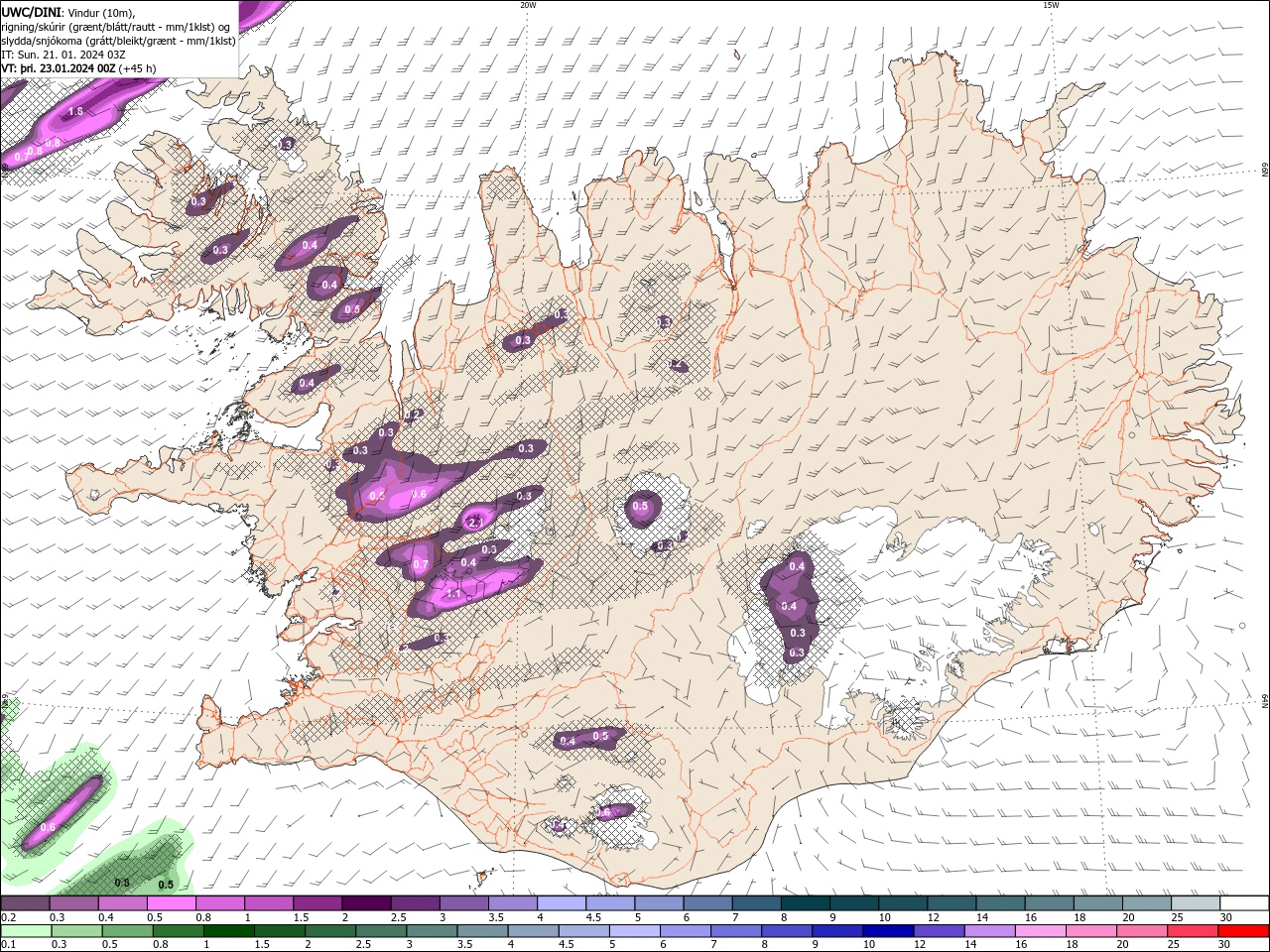Click the 'UWC/DINI' title text

point(30,12)
